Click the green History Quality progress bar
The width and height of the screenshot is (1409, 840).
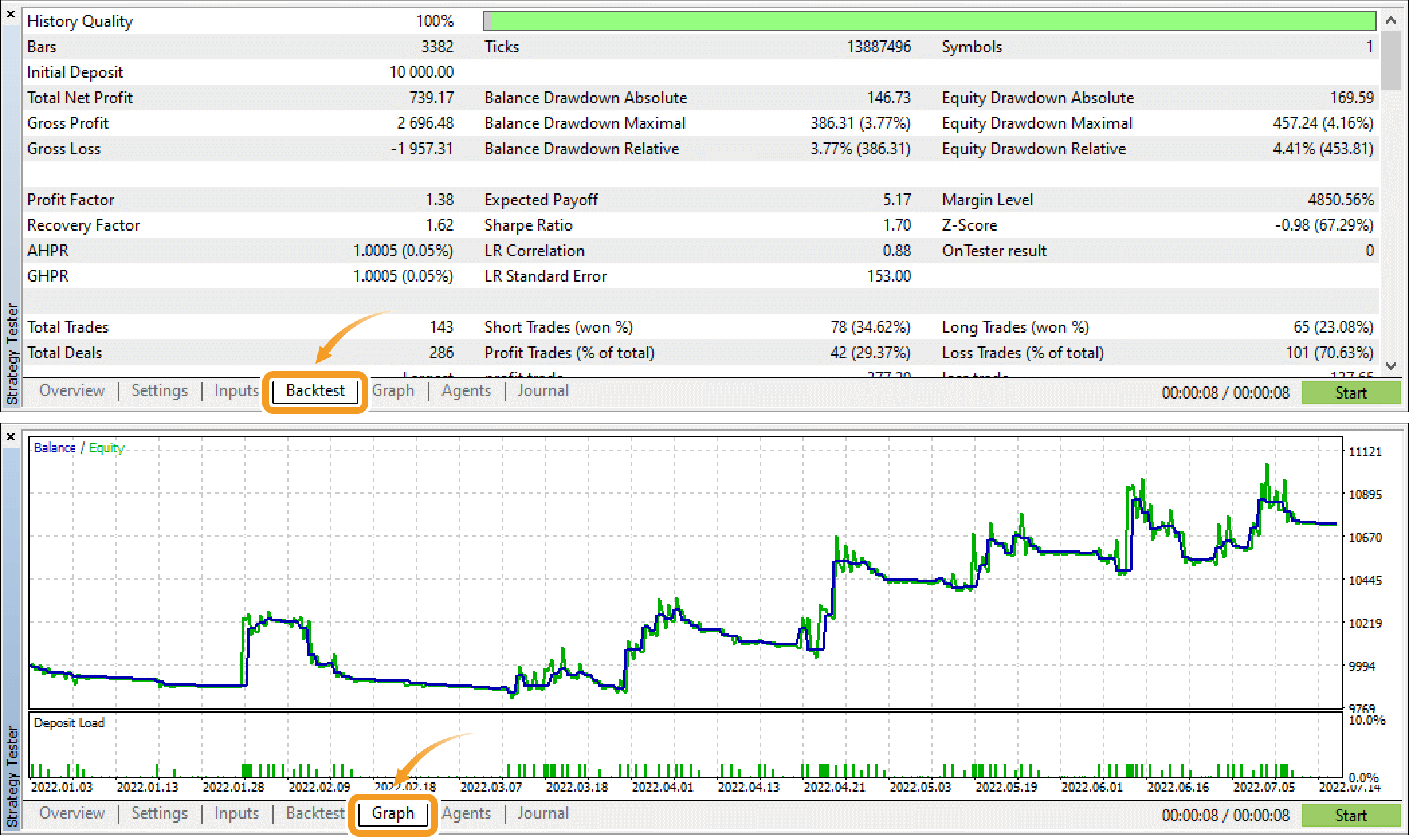pos(929,21)
